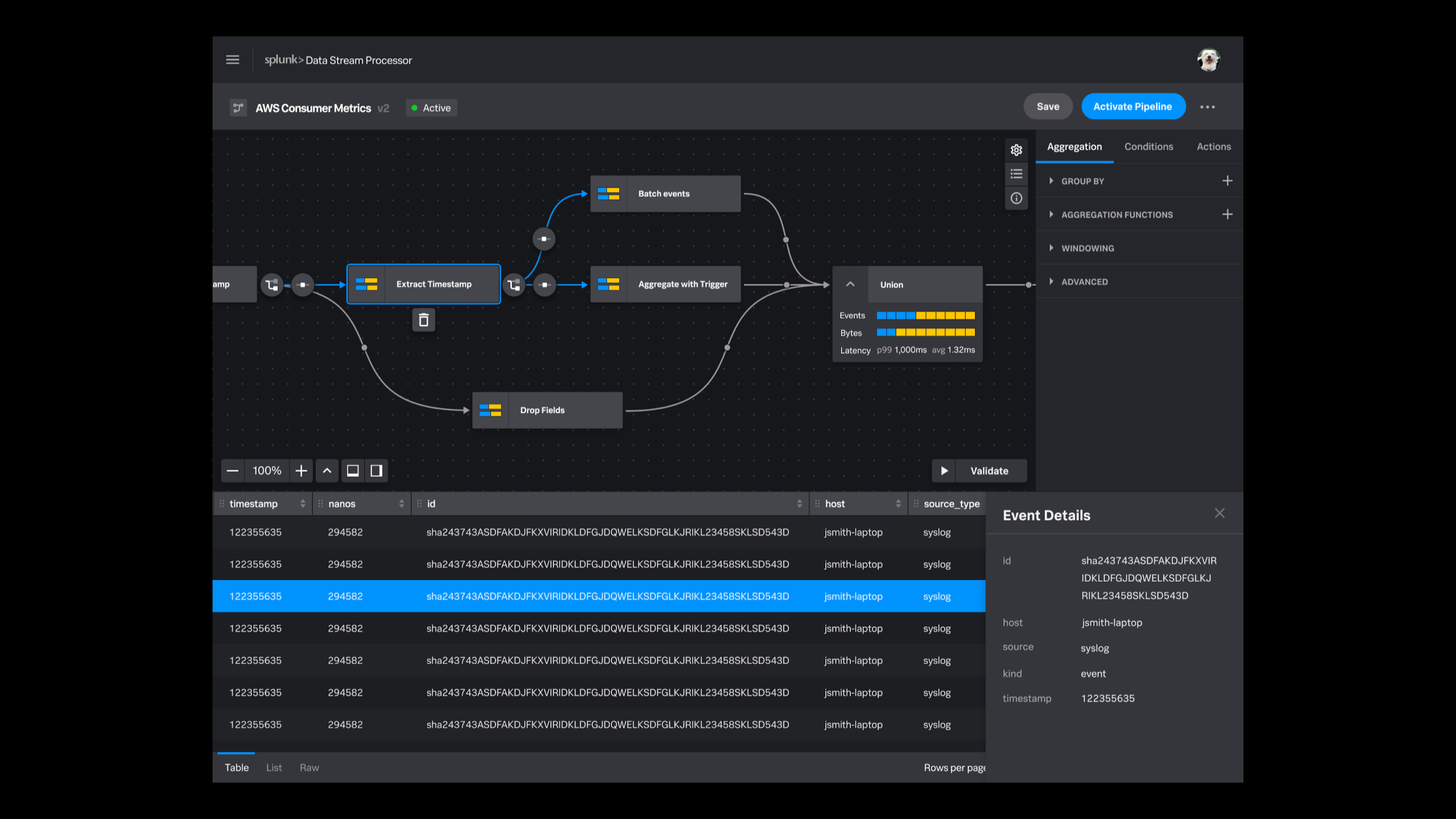This screenshot has width=1456, height=819.
Task: Toggle the bottom panel layout button
Action: (353, 471)
